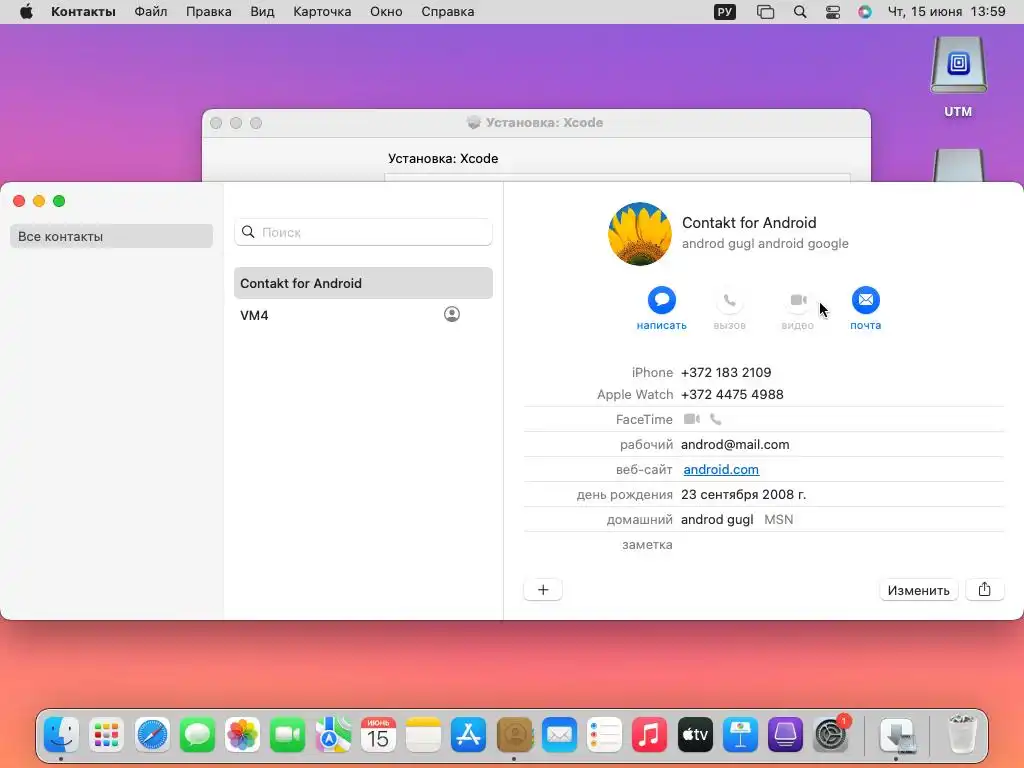Switch input source via РУ indicator
The image size is (1024, 768).
coord(724,12)
